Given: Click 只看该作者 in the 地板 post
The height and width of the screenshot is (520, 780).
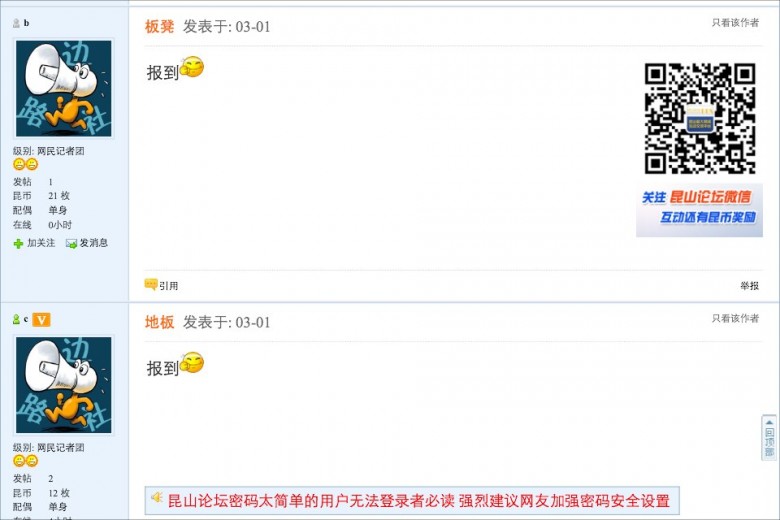Looking at the screenshot, I should pos(735,318).
